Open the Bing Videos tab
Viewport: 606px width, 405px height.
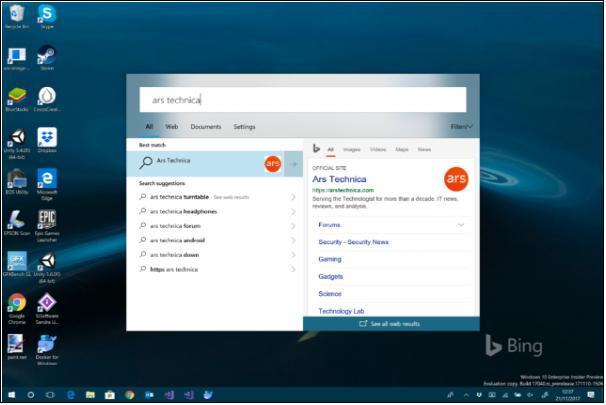[378, 149]
